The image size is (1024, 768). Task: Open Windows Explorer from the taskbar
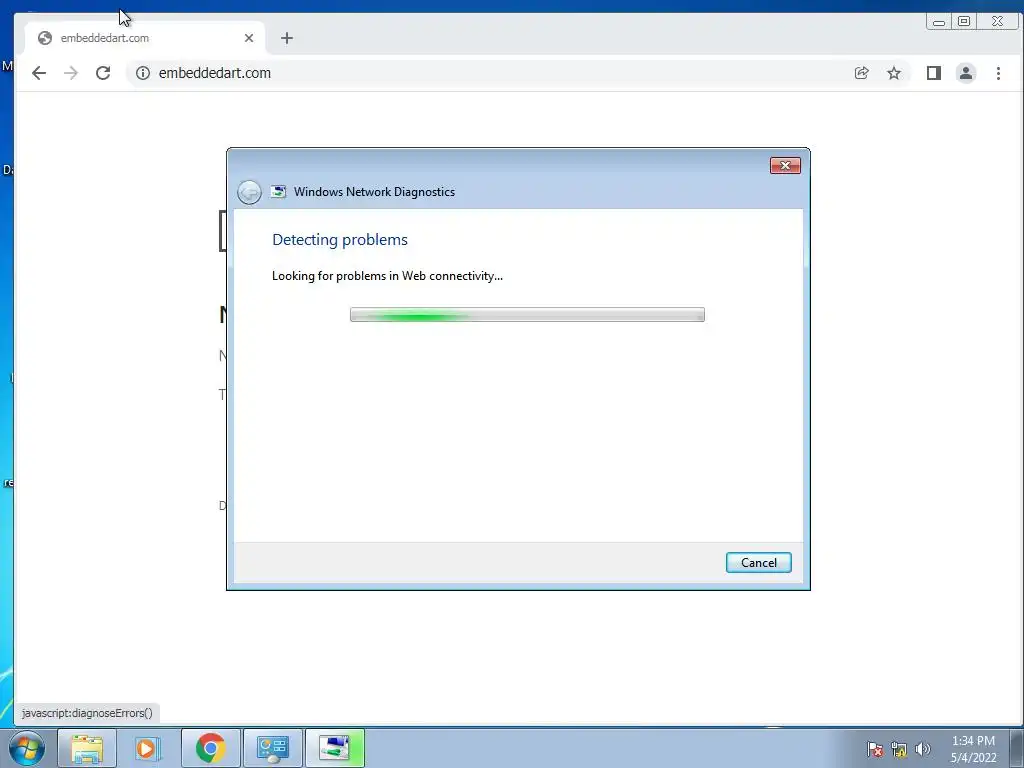coord(87,748)
